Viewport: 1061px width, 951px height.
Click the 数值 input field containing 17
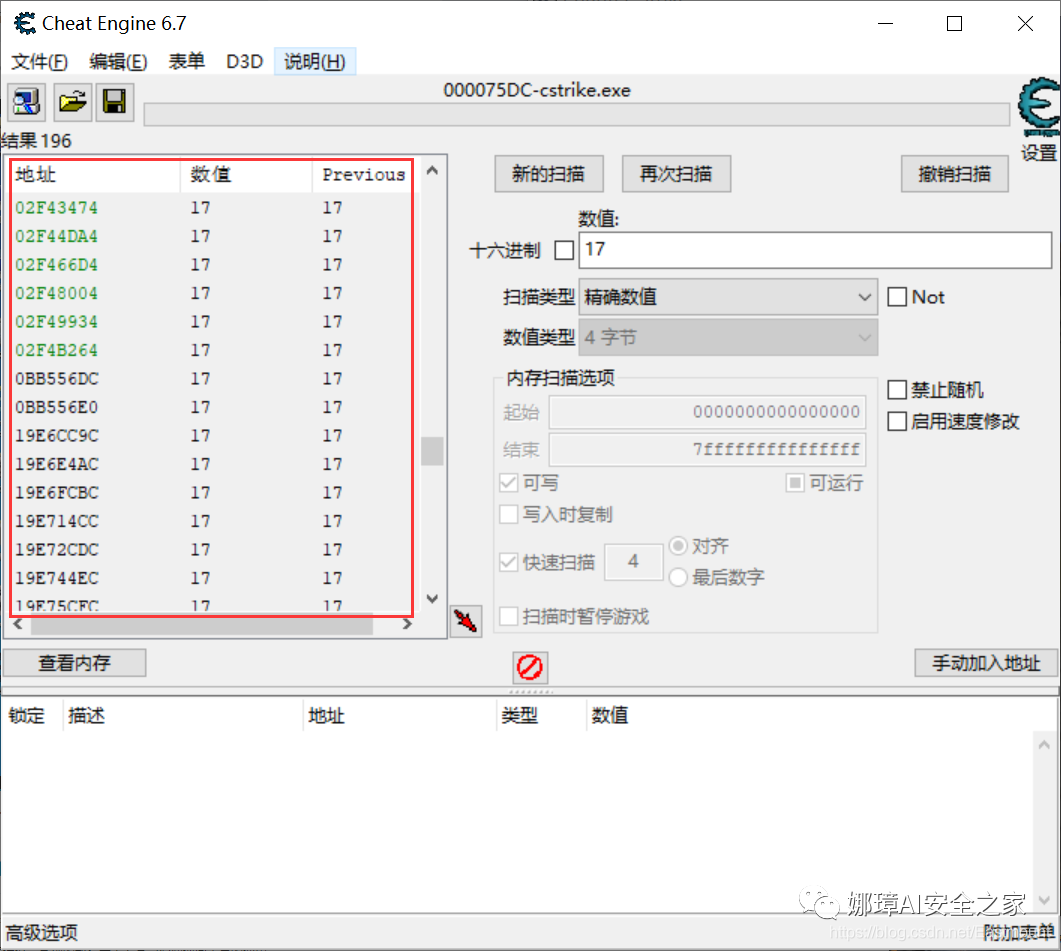click(x=815, y=250)
